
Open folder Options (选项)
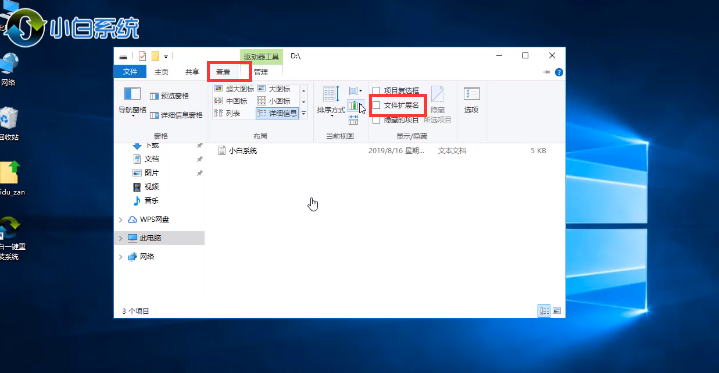point(471,100)
